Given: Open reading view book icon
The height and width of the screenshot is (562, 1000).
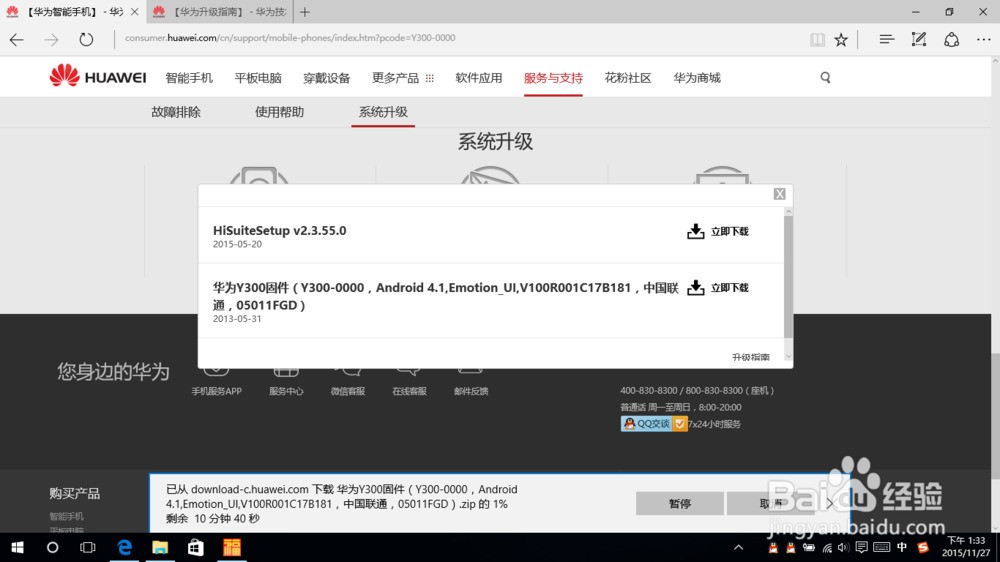Looking at the screenshot, I should (817, 40).
